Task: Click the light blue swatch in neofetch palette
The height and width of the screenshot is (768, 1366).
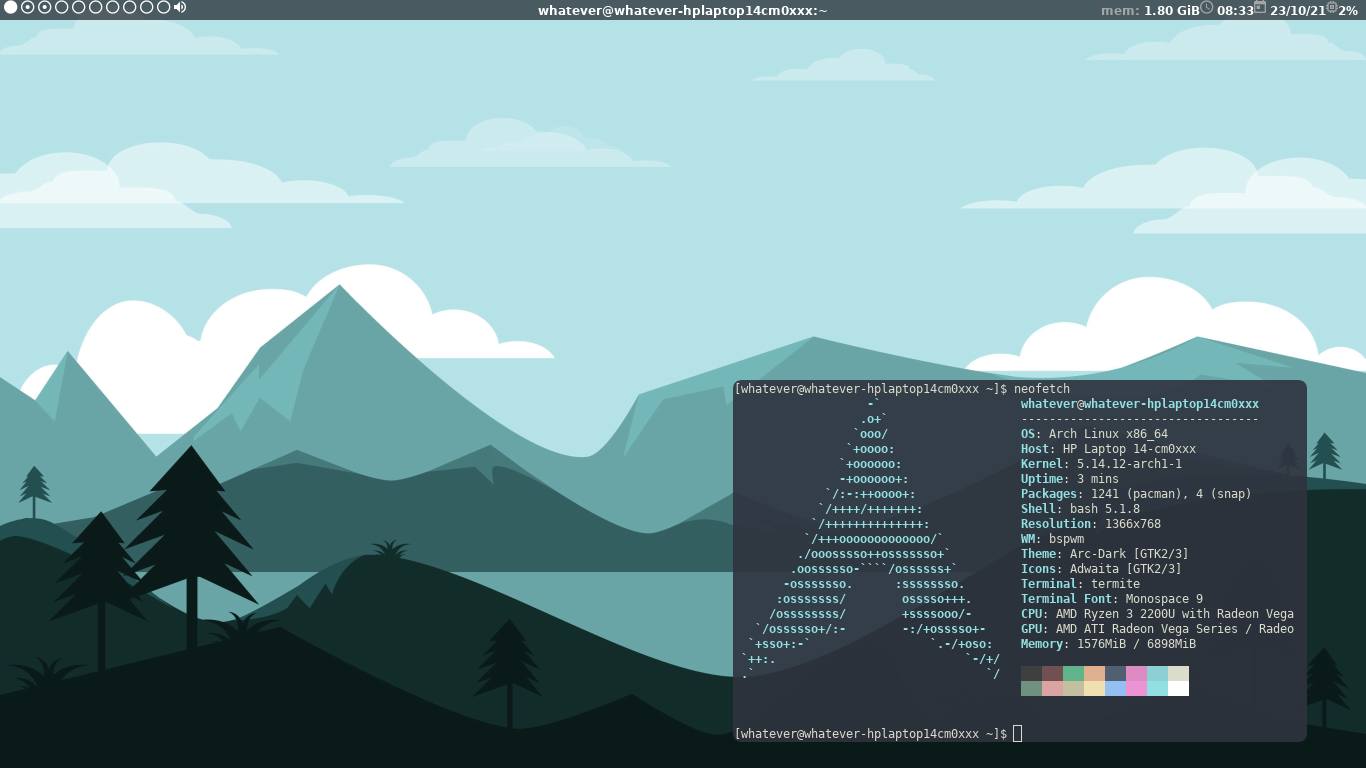Action: 1115,688
